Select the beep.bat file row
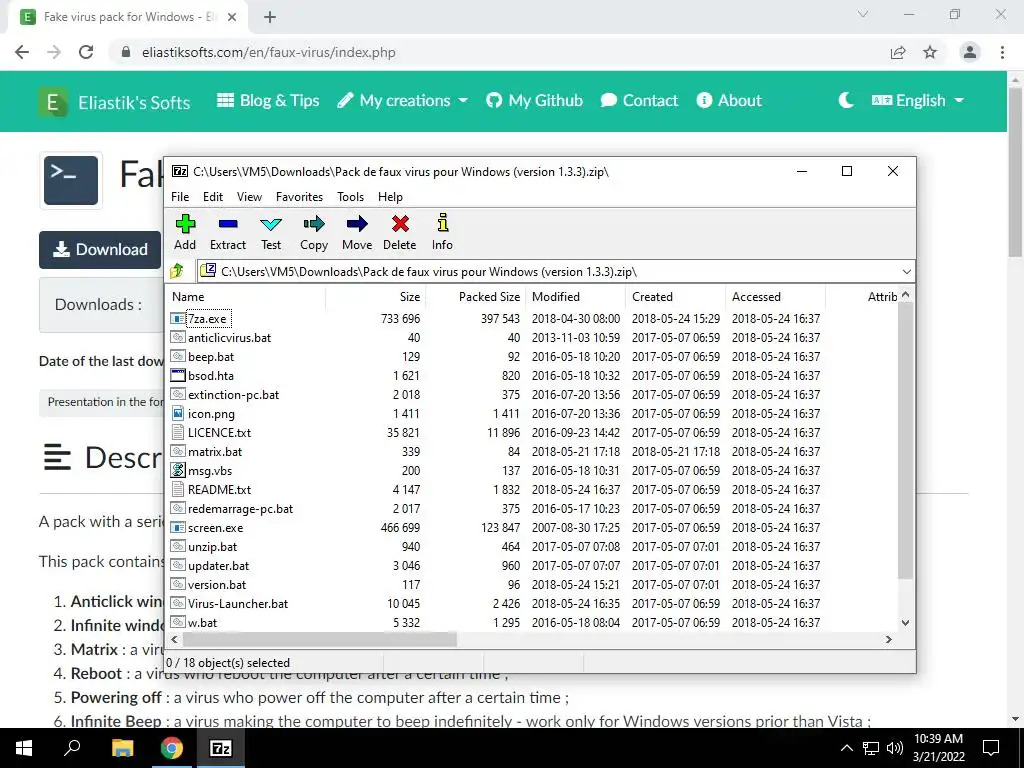This screenshot has height=768, width=1024. click(x=532, y=357)
